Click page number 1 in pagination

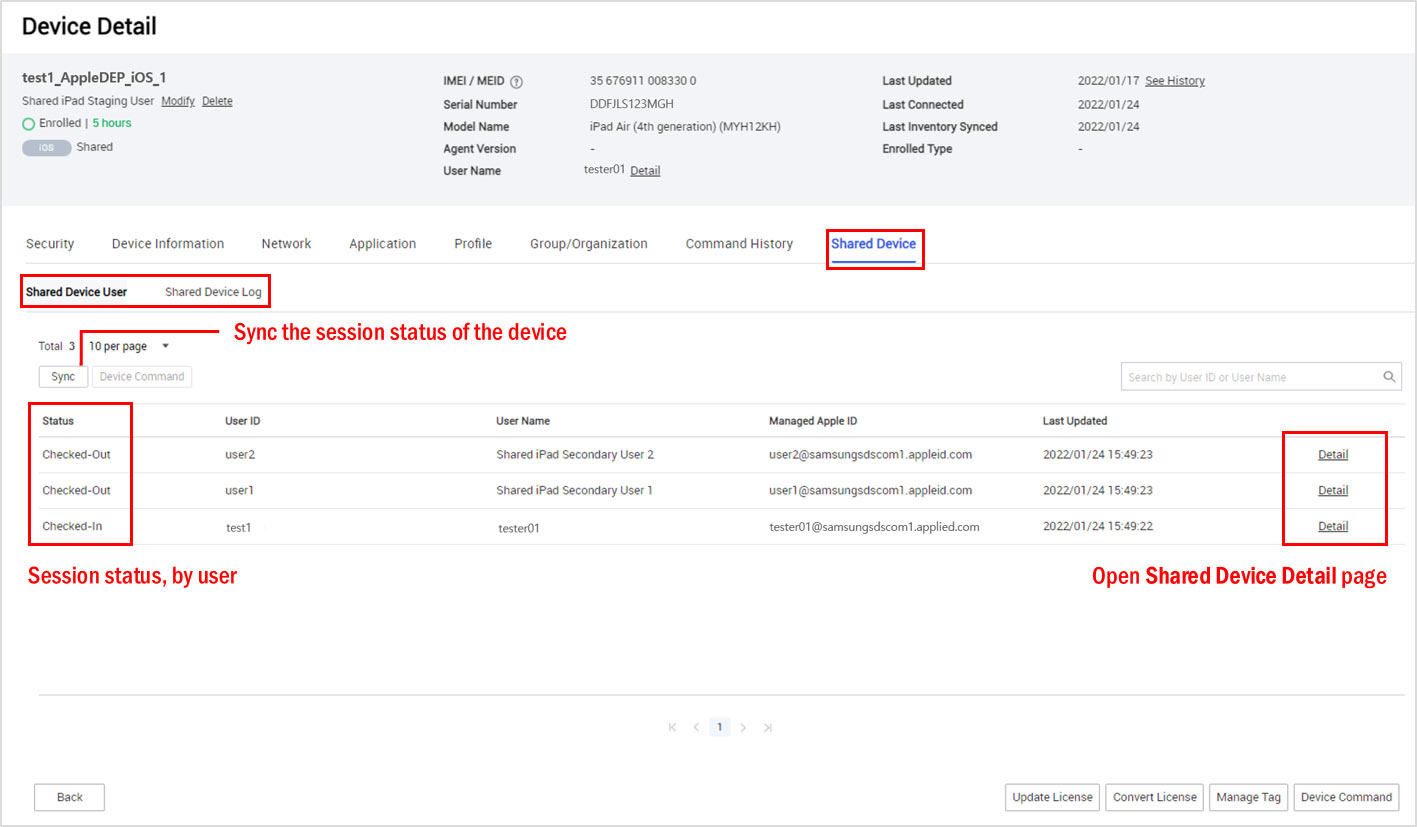[x=719, y=727]
